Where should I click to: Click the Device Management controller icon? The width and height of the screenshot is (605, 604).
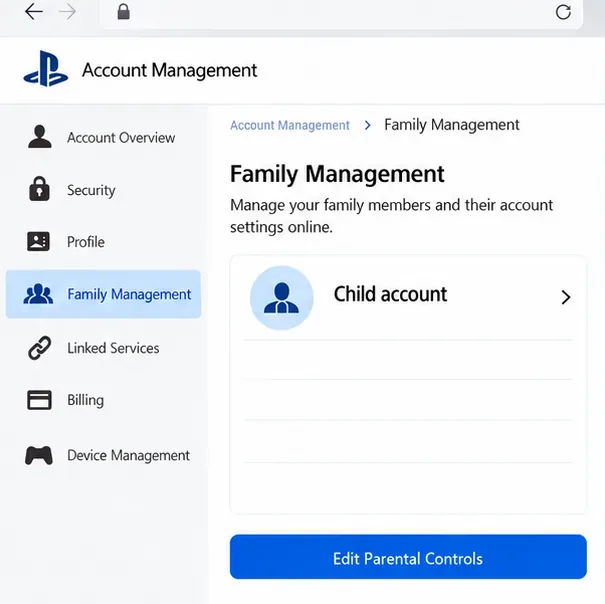[x=39, y=455]
